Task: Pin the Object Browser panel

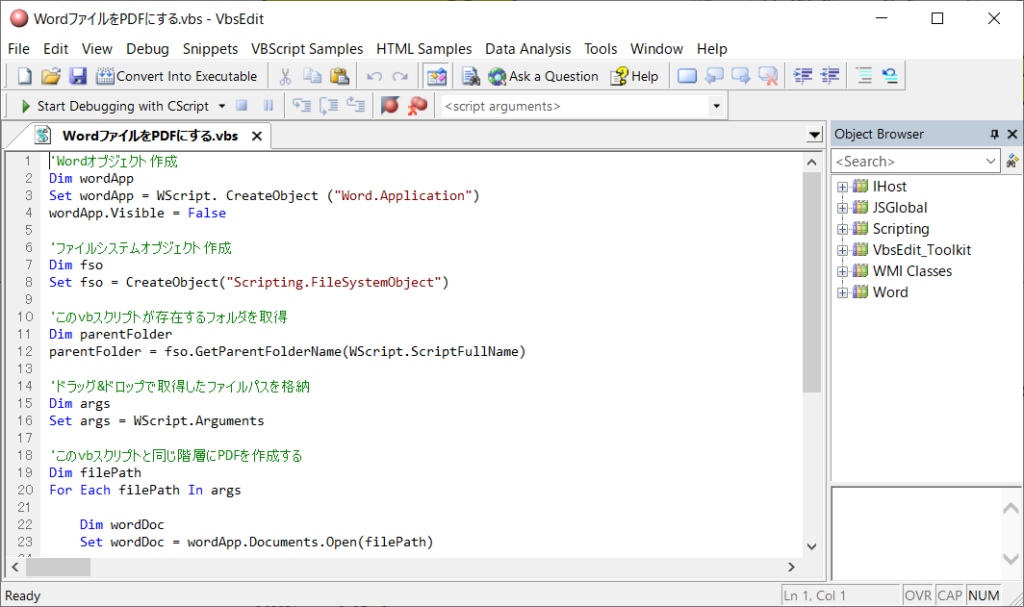Action: [994, 133]
